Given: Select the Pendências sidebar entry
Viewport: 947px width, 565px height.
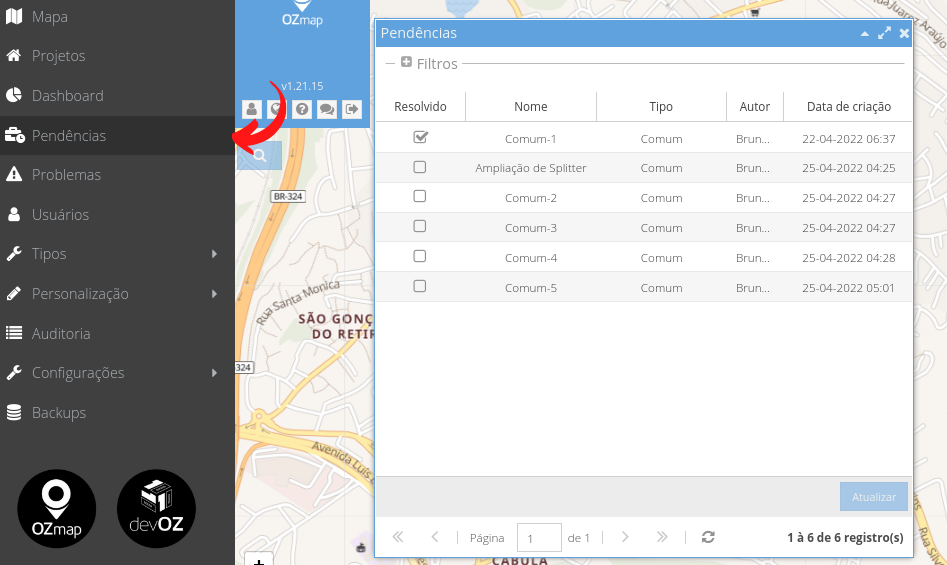Looking at the screenshot, I should (117, 135).
